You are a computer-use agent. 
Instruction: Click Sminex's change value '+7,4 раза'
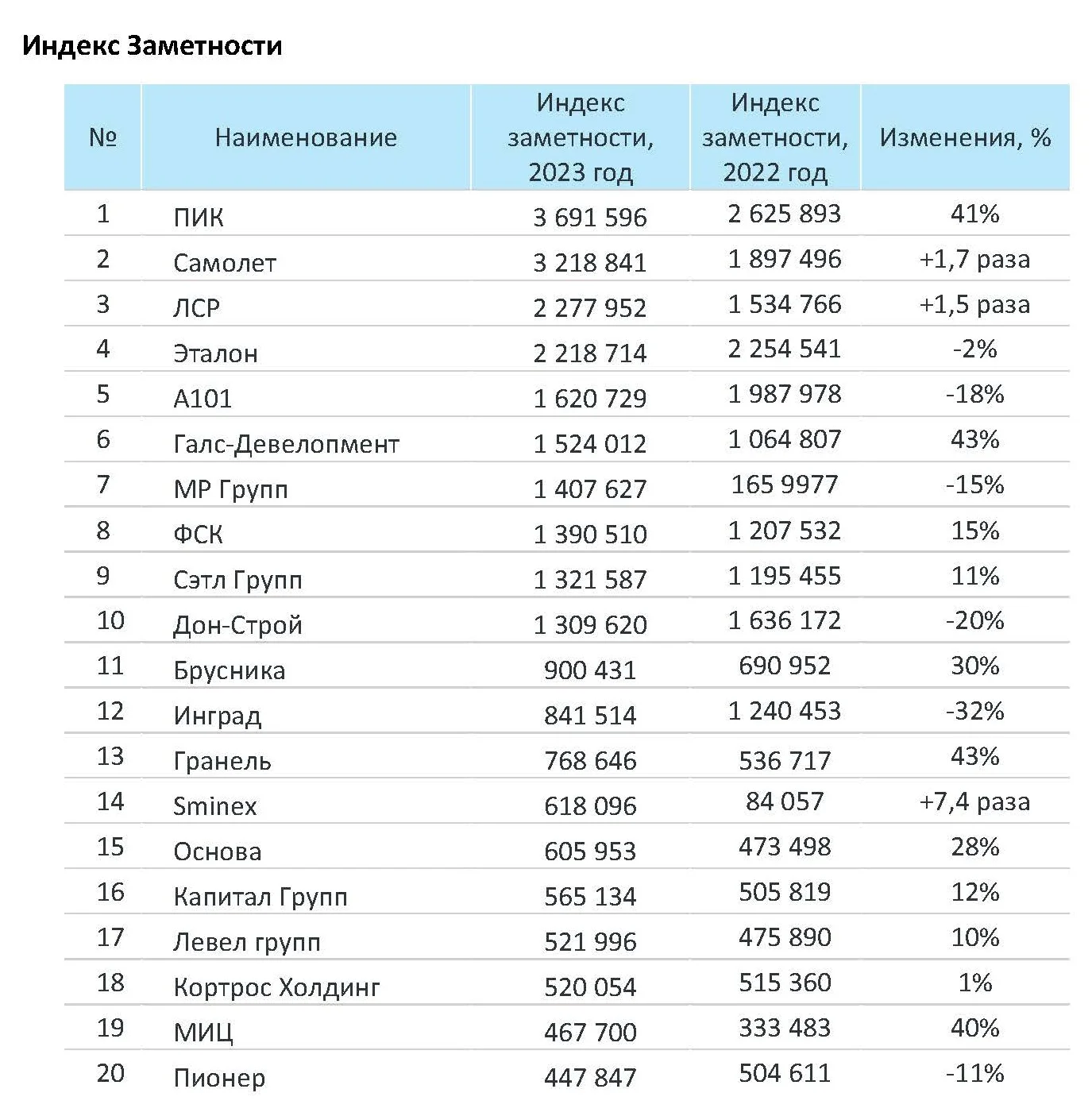[x=974, y=801]
